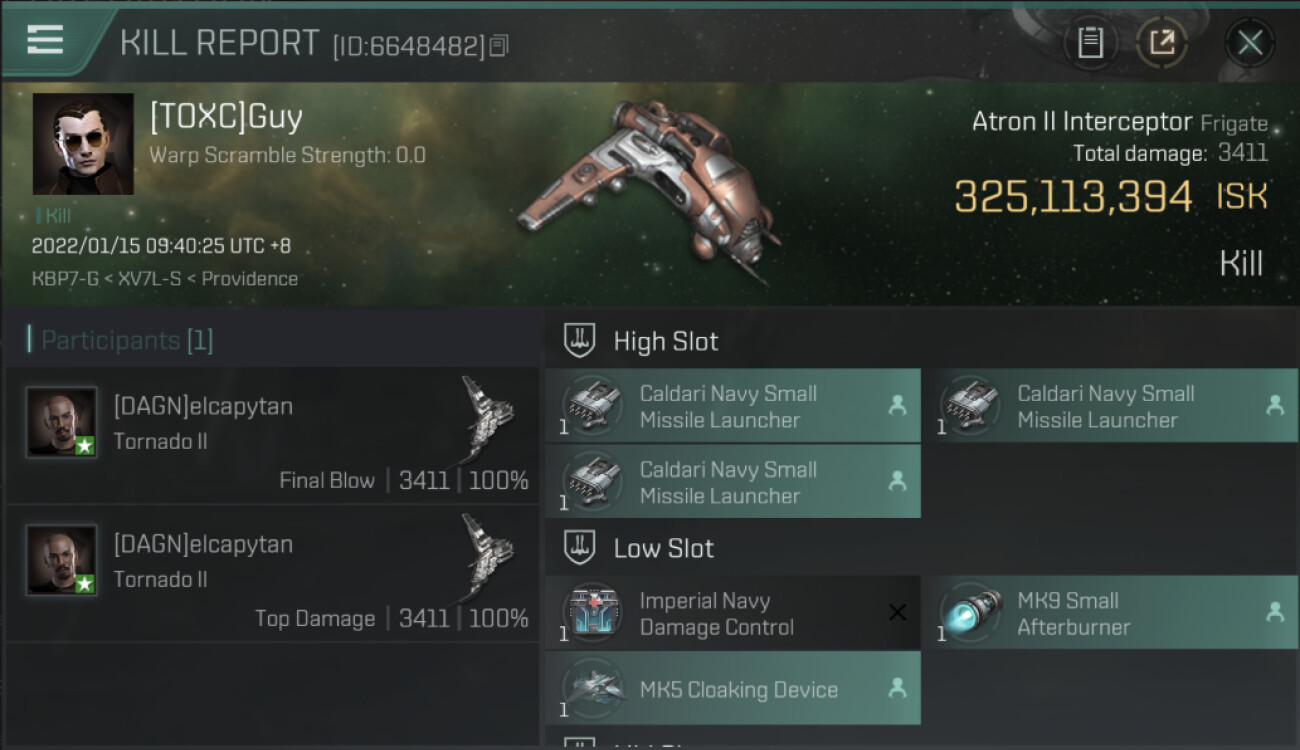This screenshot has width=1300, height=750.
Task: Click the Imperial Navy Damage Control icon
Action: [x=593, y=613]
